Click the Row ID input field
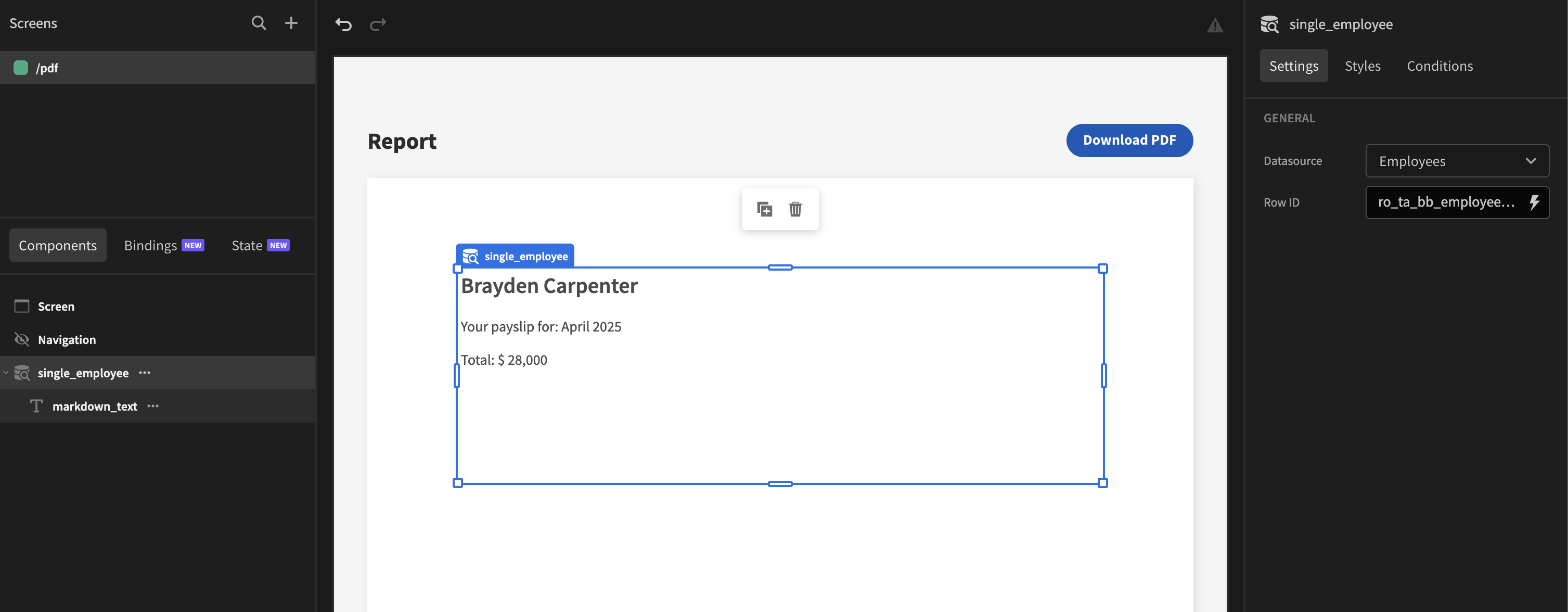Image resolution: width=1568 pixels, height=612 pixels. click(x=1446, y=202)
